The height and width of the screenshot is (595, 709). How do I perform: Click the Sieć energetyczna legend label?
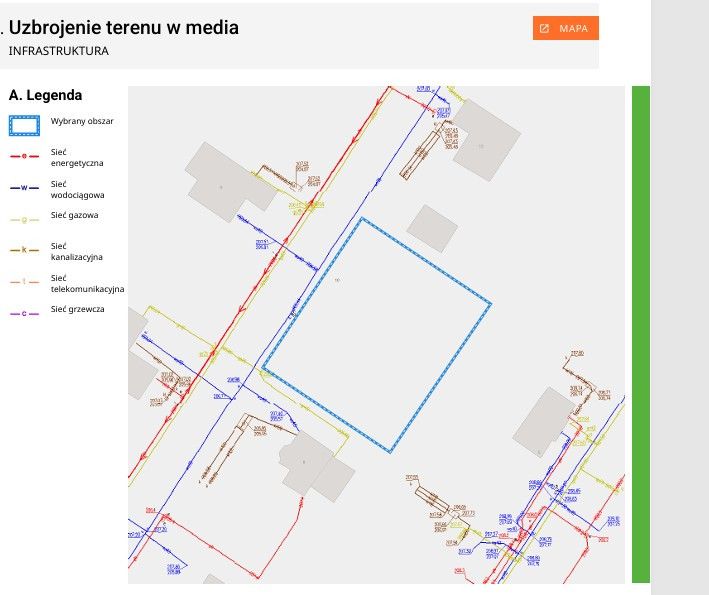[x=77, y=157]
